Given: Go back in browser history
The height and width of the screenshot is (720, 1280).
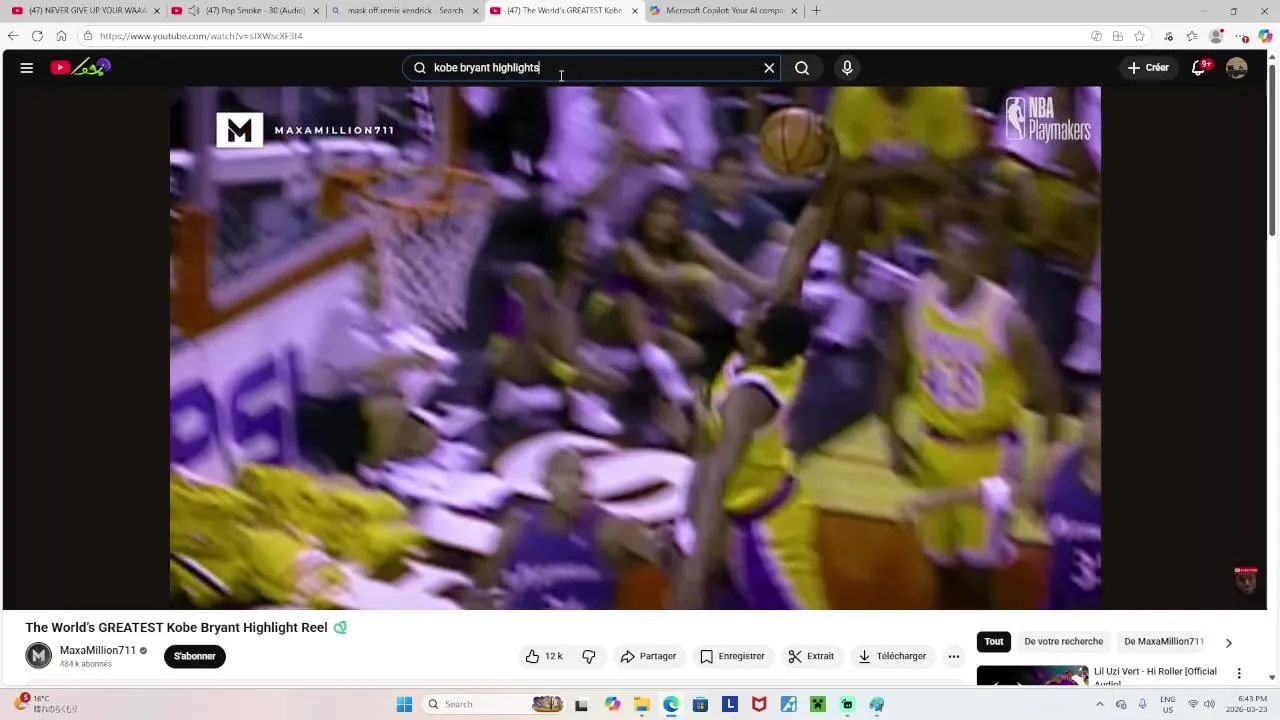Looking at the screenshot, I should [x=13, y=36].
